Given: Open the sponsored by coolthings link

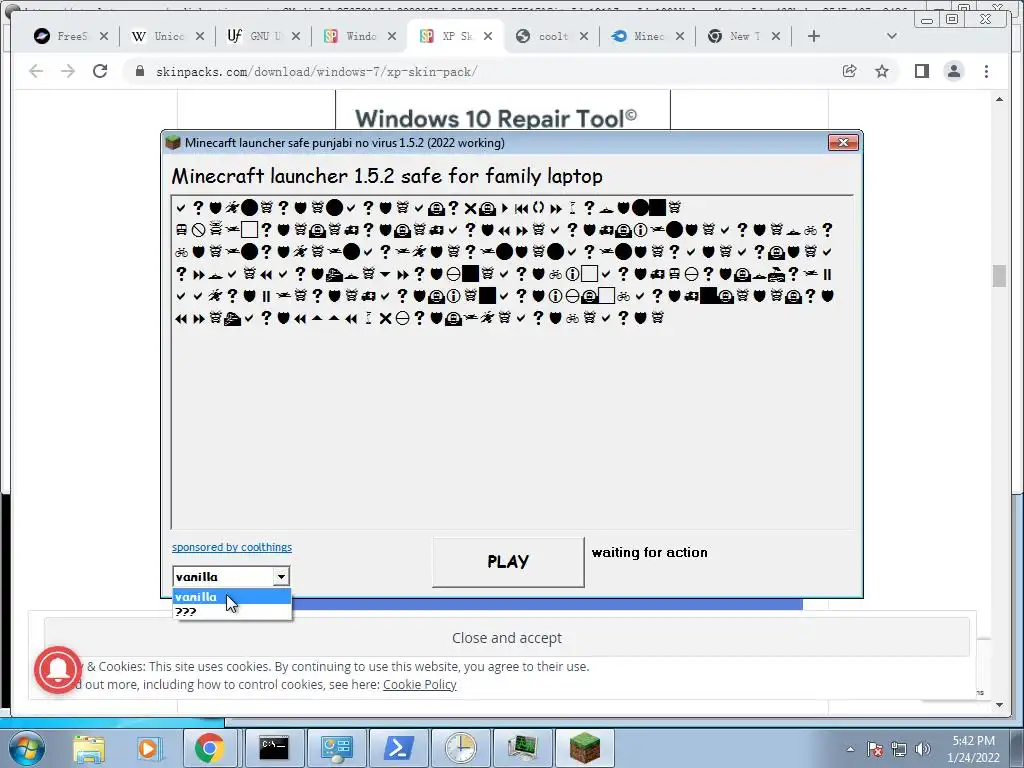Looking at the screenshot, I should [232, 547].
